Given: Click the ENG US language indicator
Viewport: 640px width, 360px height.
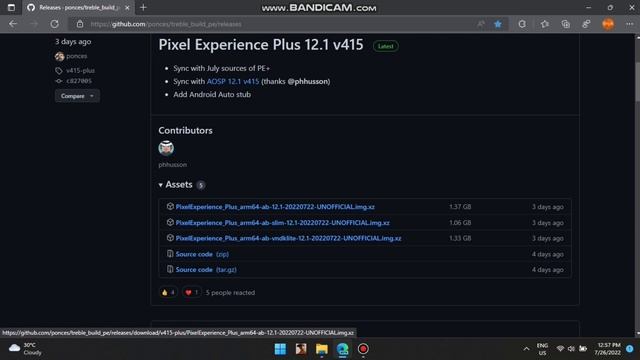Looking at the screenshot, I should tap(542, 349).
